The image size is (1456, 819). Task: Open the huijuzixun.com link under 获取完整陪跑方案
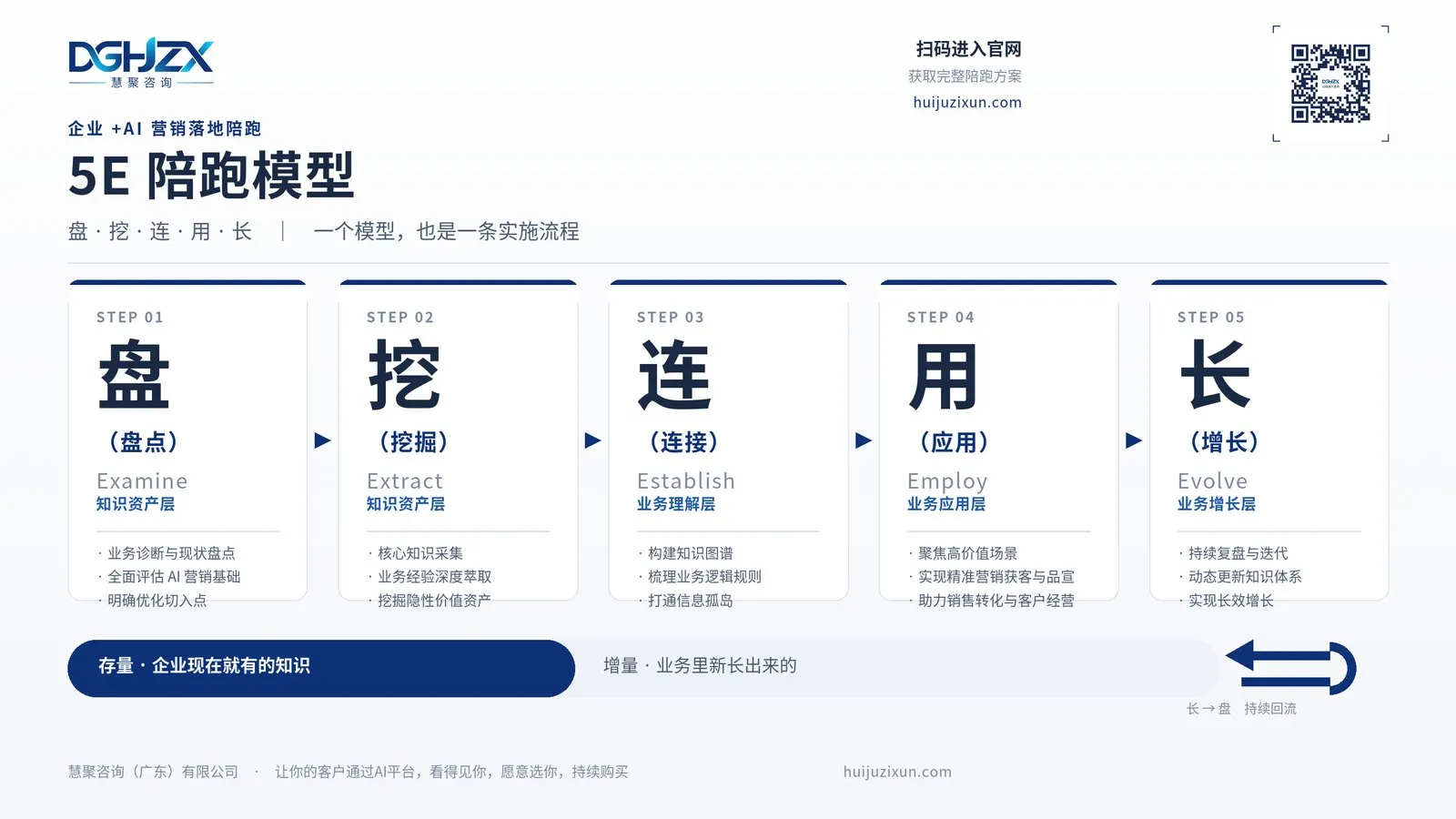point(967,102)
